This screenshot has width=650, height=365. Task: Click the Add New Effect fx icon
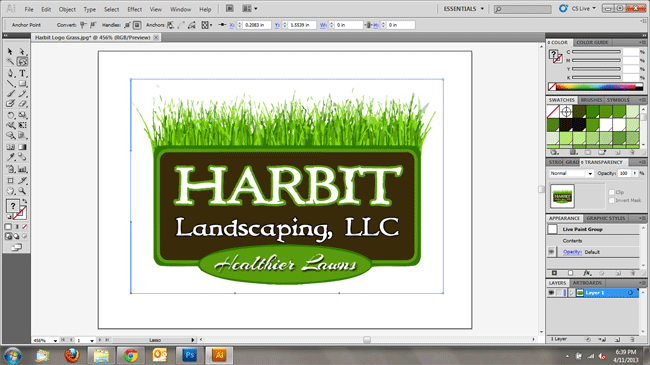[587, 273]
